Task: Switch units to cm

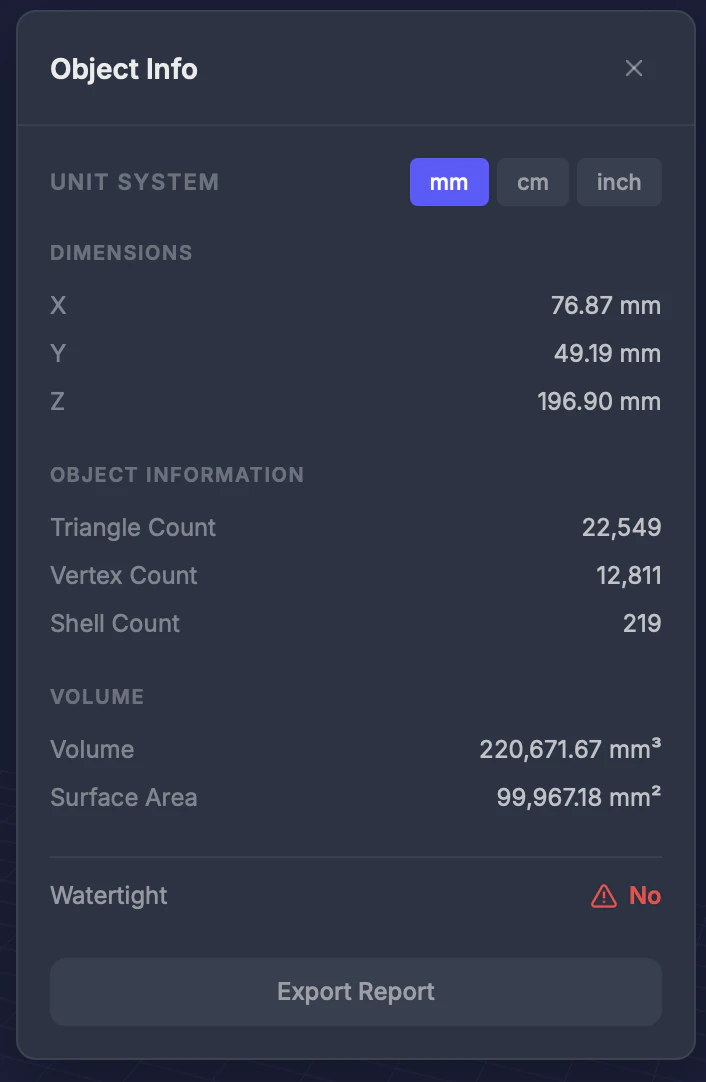Action: pos(533,182)
